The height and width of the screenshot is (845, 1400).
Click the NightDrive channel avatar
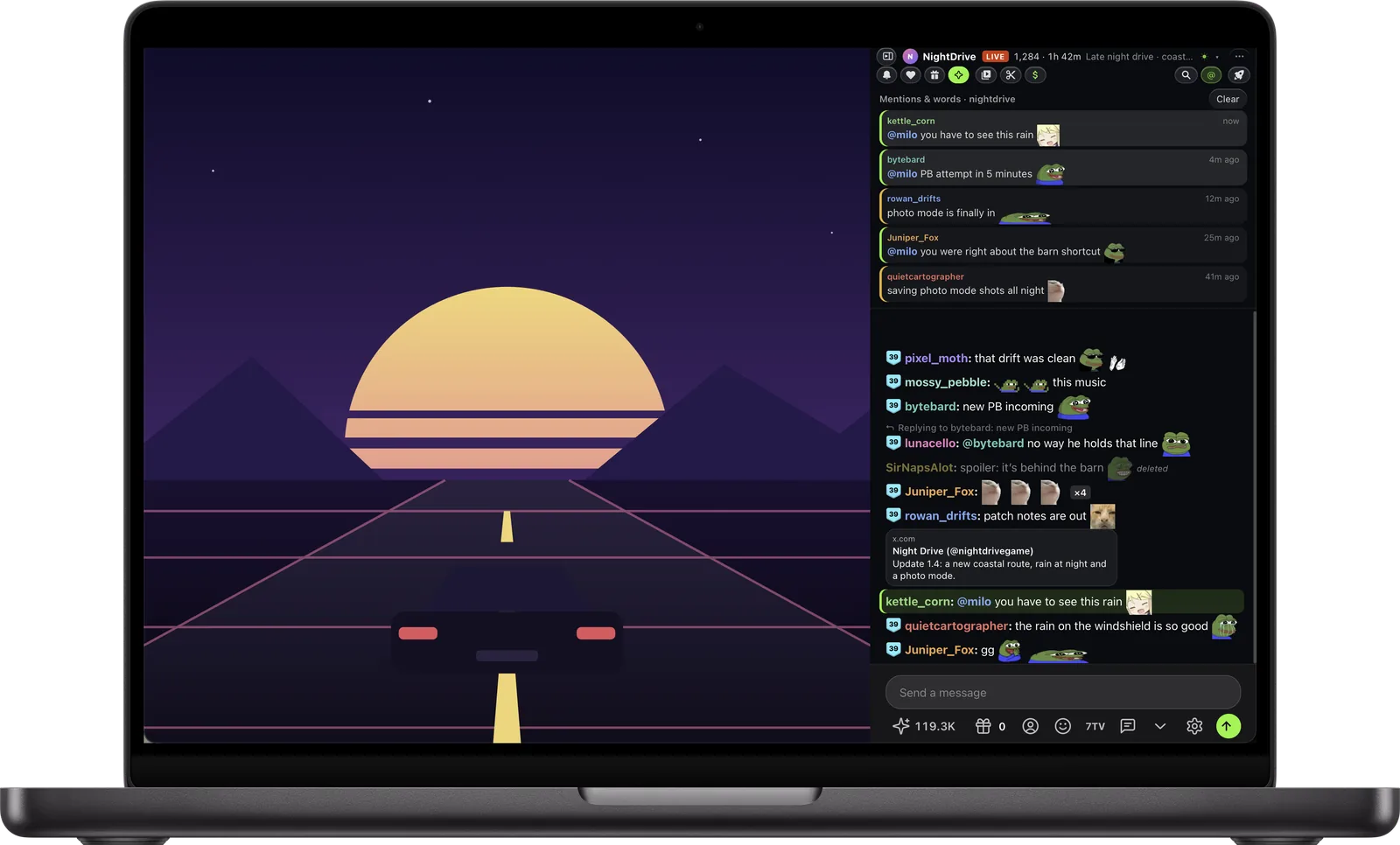pos(910,56)
